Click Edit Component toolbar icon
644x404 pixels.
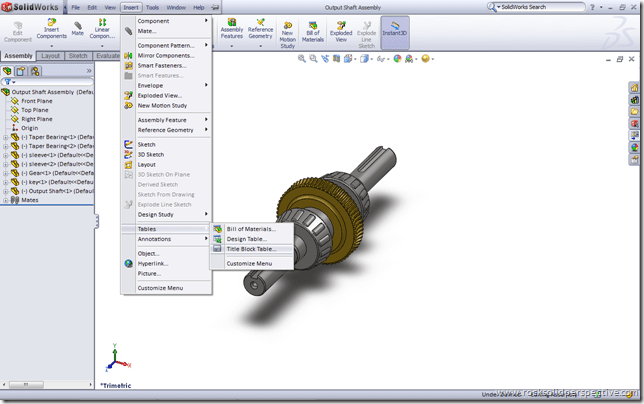coord(18,32)
